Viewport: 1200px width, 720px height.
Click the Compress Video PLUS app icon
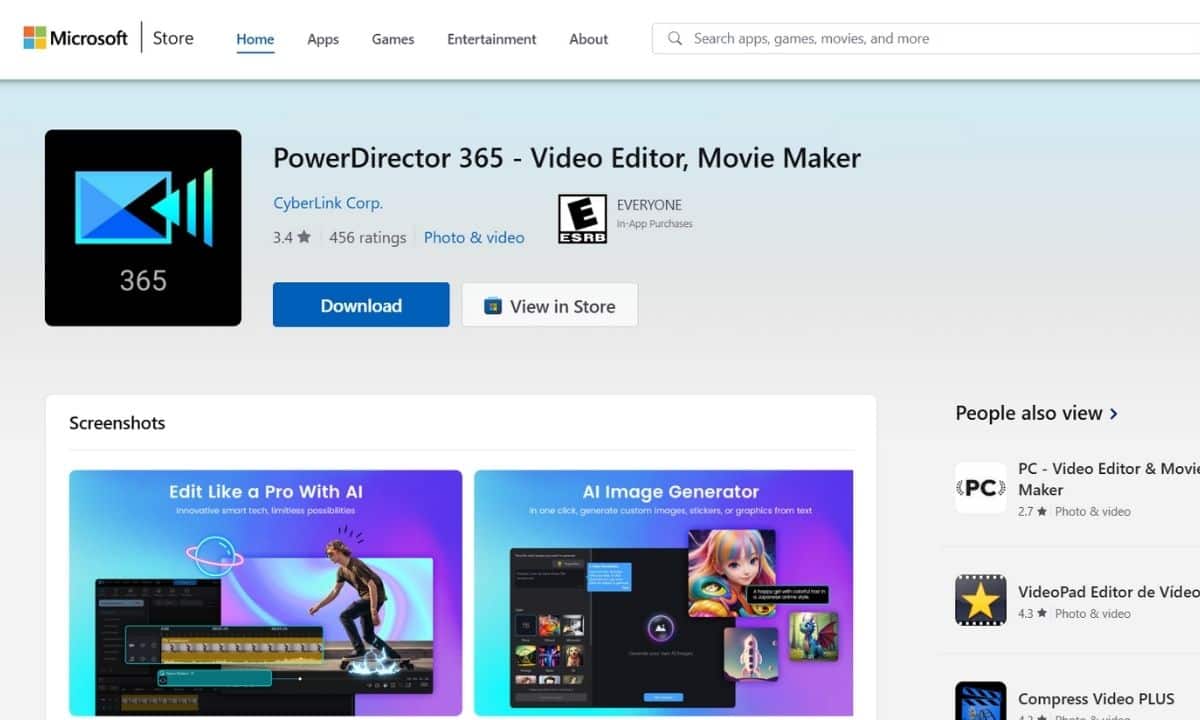pos(981,701)
